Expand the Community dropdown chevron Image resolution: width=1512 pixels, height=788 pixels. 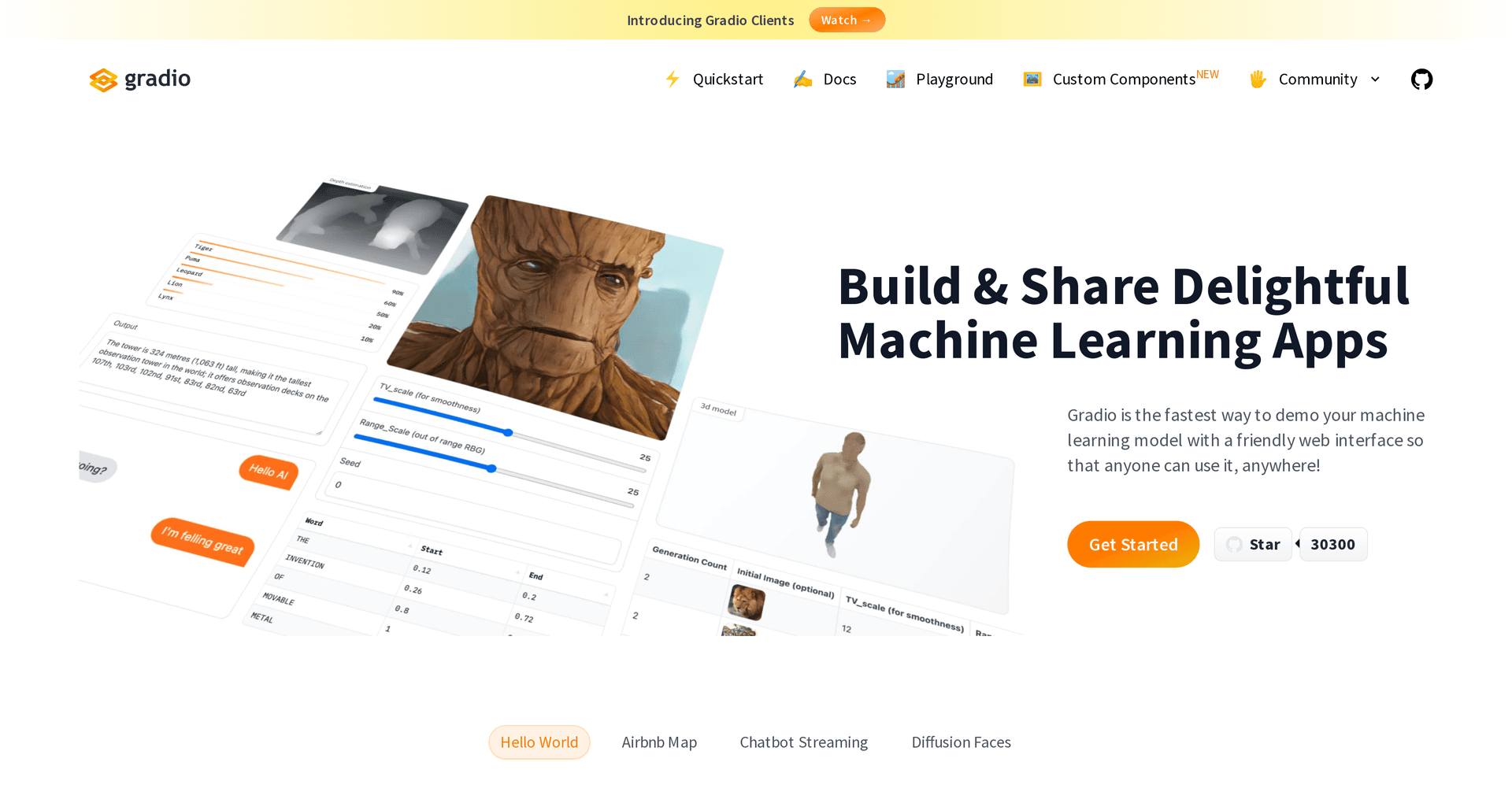tap(1375, 80)
